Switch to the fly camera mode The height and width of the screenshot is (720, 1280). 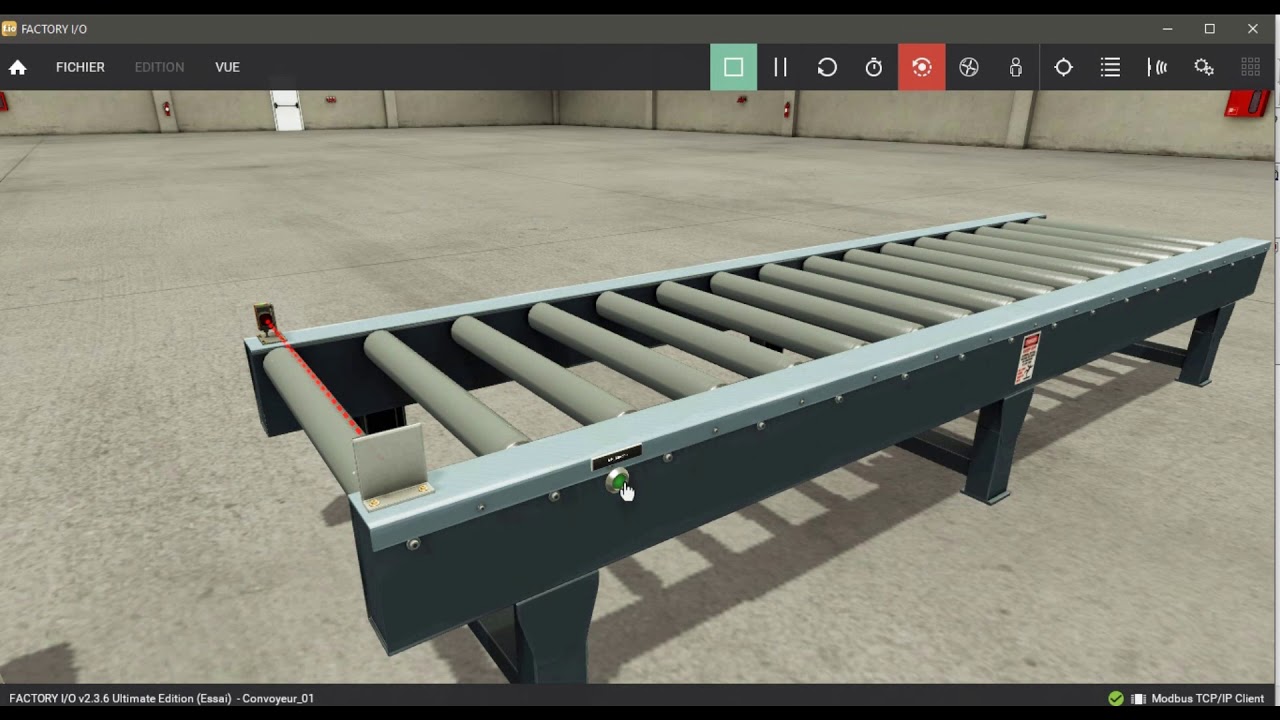[x=968, y=67]
